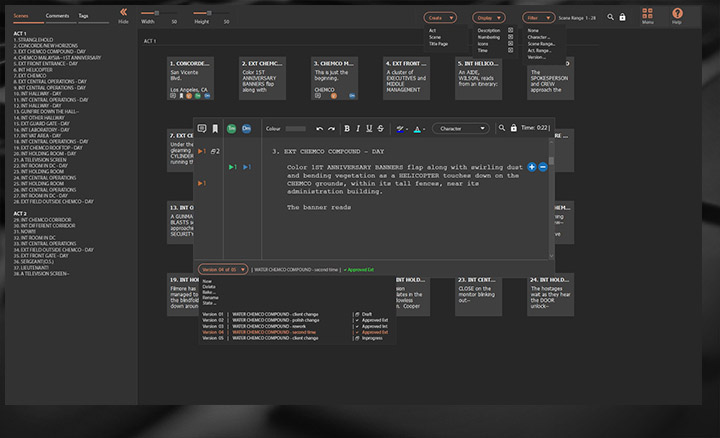Open the Version 04 of 05 dropdown
The width and height of the screenshot is (720, 438).
[222, 269]
